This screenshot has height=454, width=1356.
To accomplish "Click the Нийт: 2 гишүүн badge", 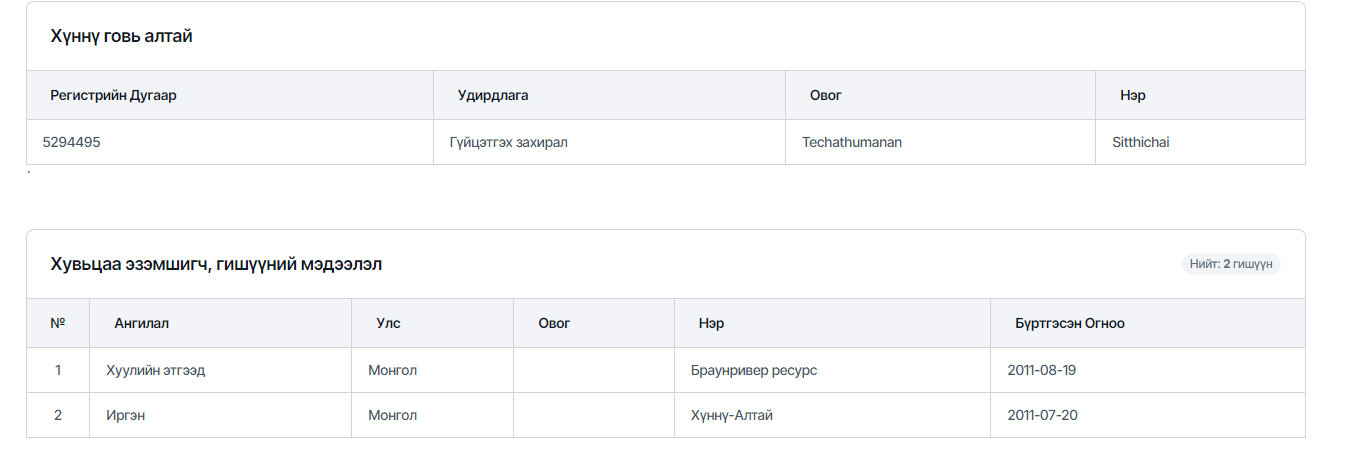I will point(1231,264).
